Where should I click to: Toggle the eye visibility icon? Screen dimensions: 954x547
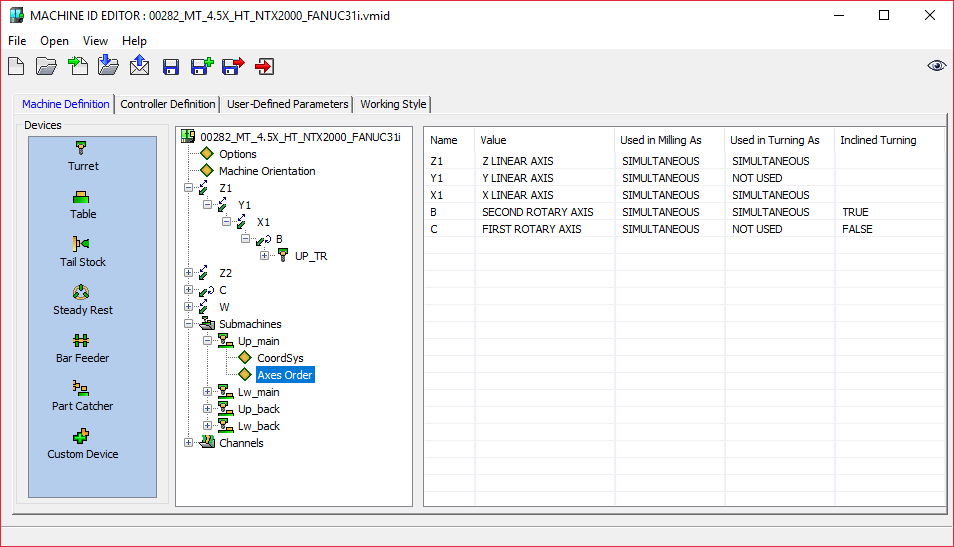936,66
